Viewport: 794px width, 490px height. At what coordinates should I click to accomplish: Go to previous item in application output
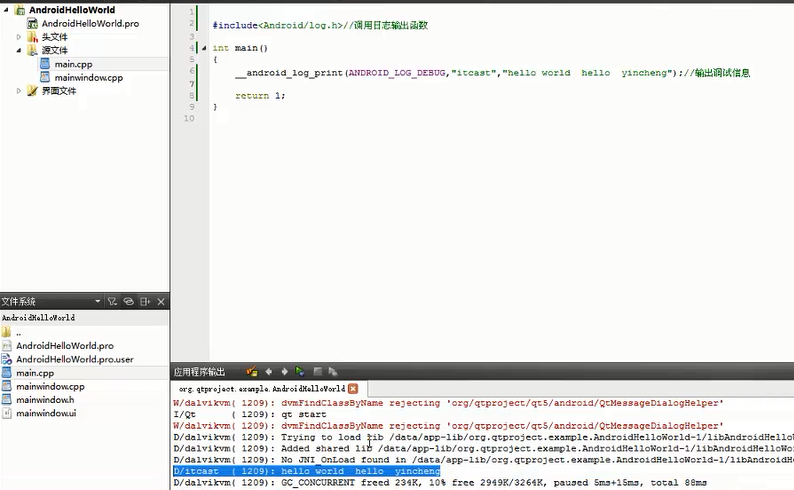(x=268, y=372)
